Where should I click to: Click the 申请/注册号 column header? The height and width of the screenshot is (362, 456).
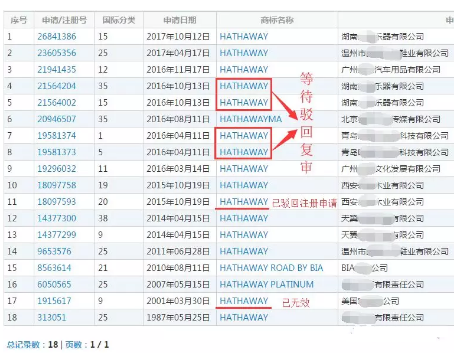(x=64, y=20)
